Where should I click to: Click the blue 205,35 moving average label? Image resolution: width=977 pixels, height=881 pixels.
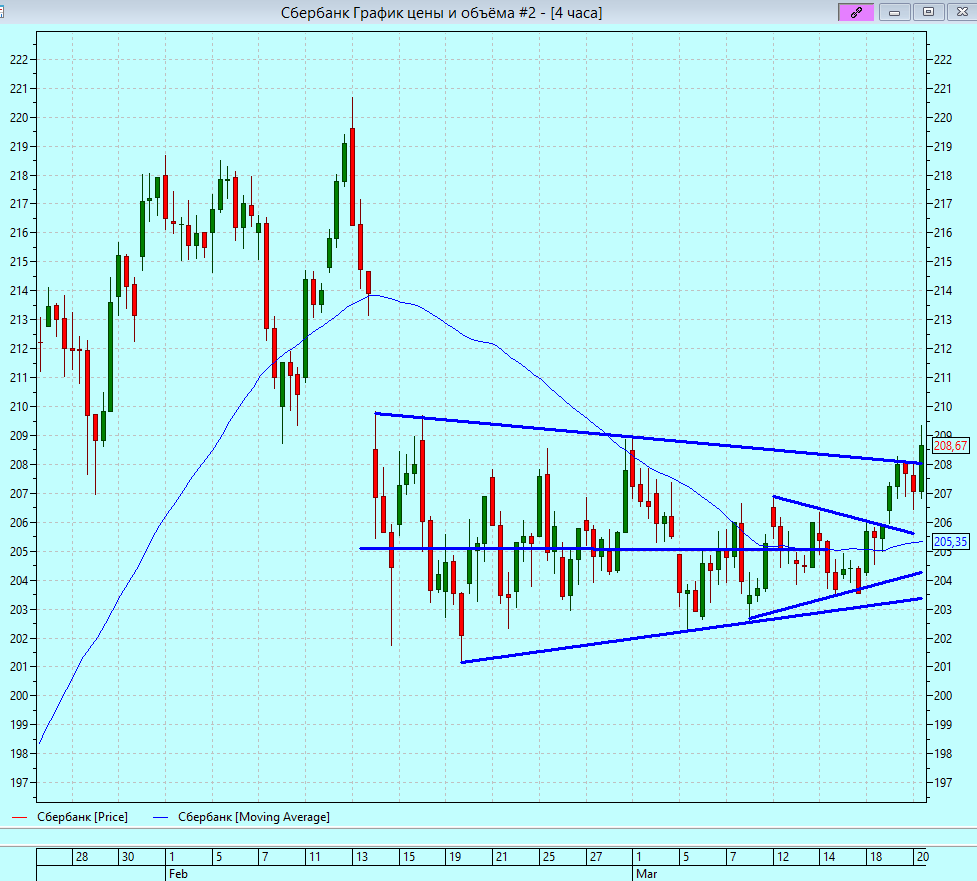coord(950,541)
